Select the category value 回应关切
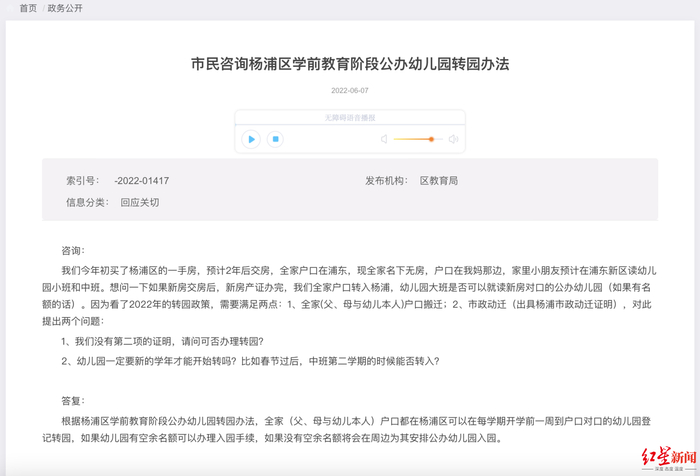The width and height of the screenshot is (700, 476). [140, 202]
